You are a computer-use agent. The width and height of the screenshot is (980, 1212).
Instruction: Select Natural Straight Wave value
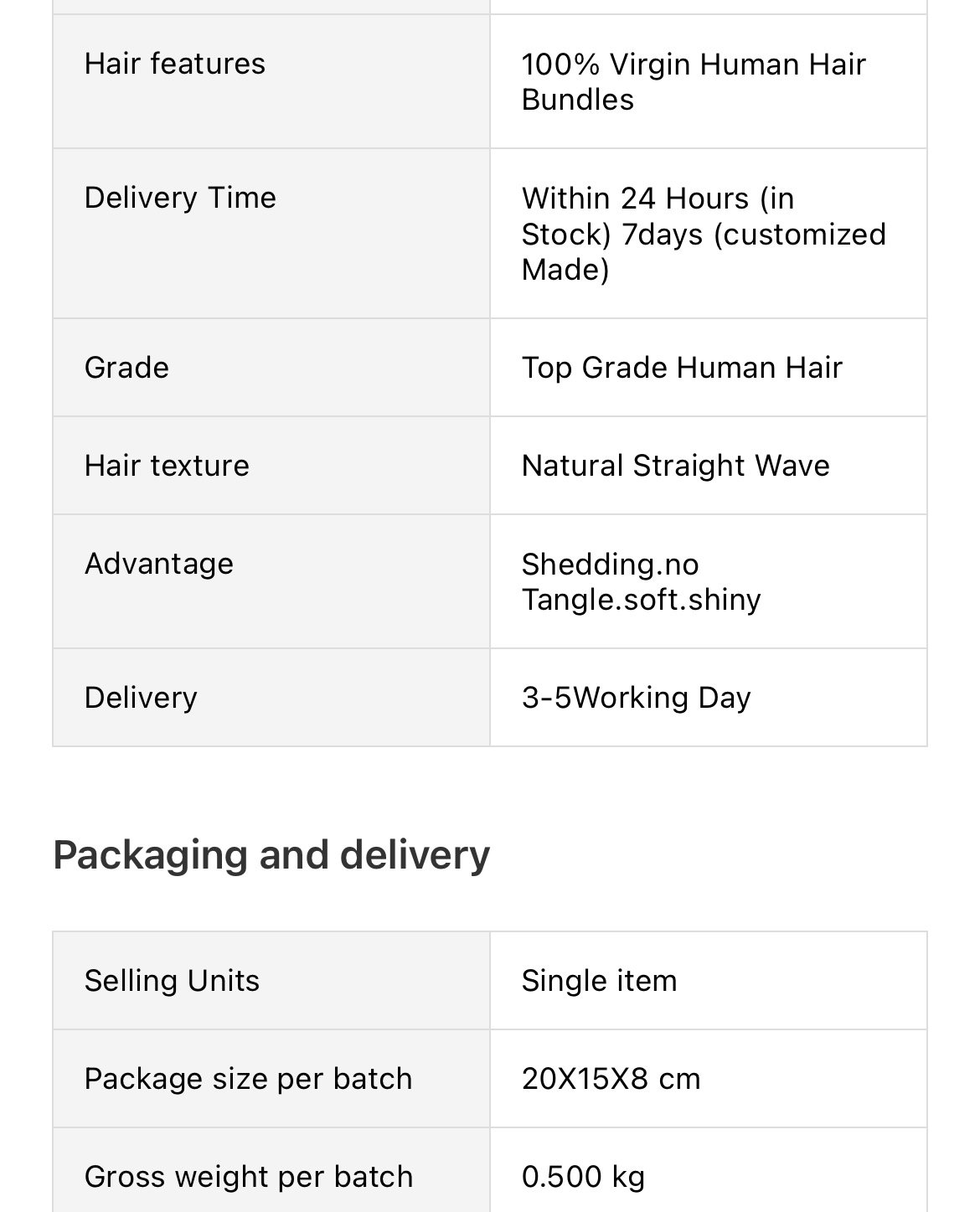675,466
